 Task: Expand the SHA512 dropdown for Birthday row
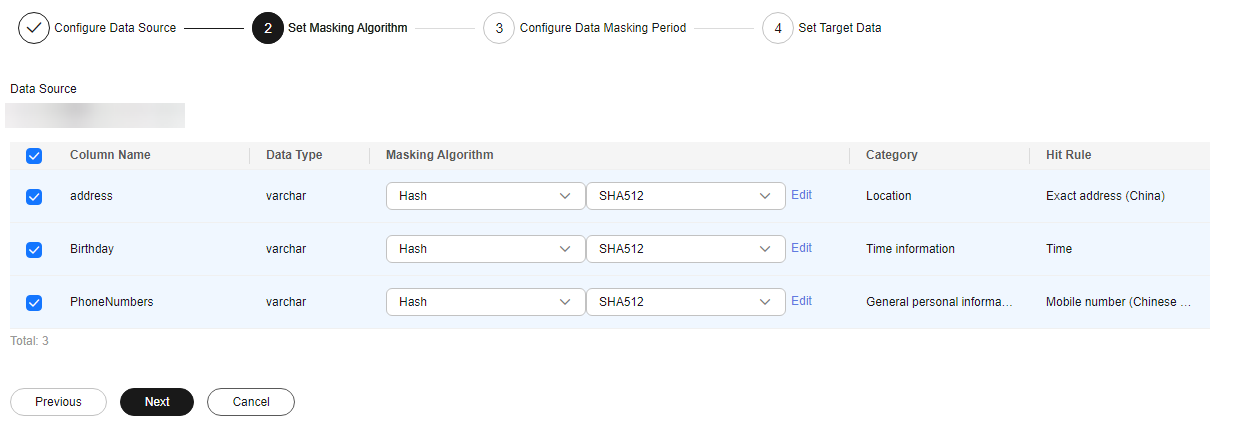coord(685,249)
